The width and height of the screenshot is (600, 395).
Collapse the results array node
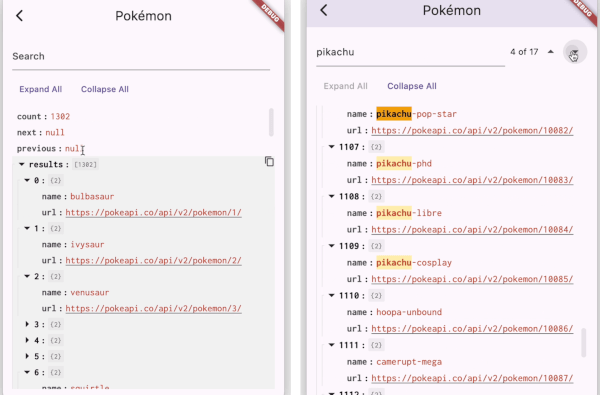22,165
